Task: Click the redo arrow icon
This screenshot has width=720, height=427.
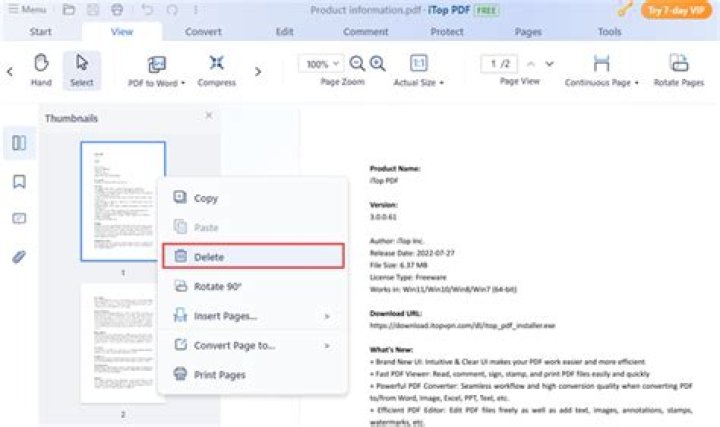Action: tap(172, 9)
